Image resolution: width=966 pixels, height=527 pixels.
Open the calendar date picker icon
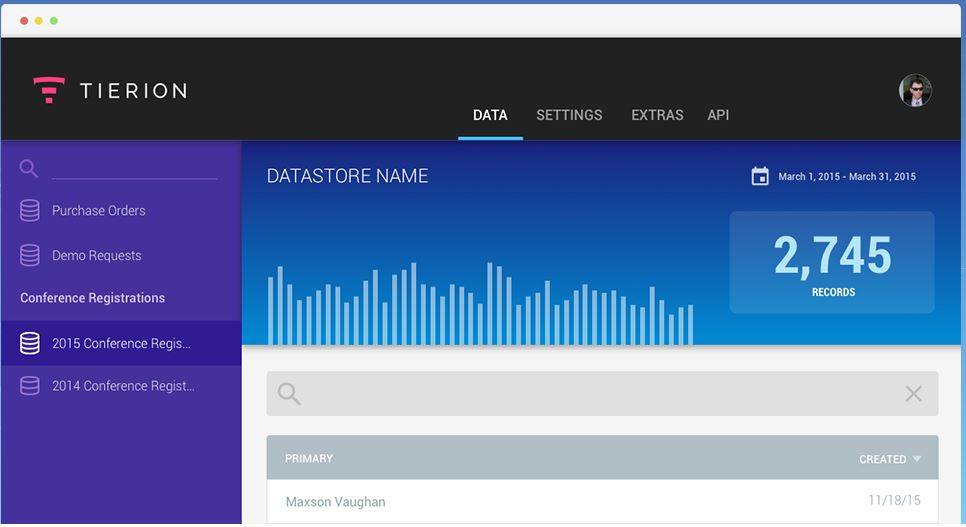(760, 176)
